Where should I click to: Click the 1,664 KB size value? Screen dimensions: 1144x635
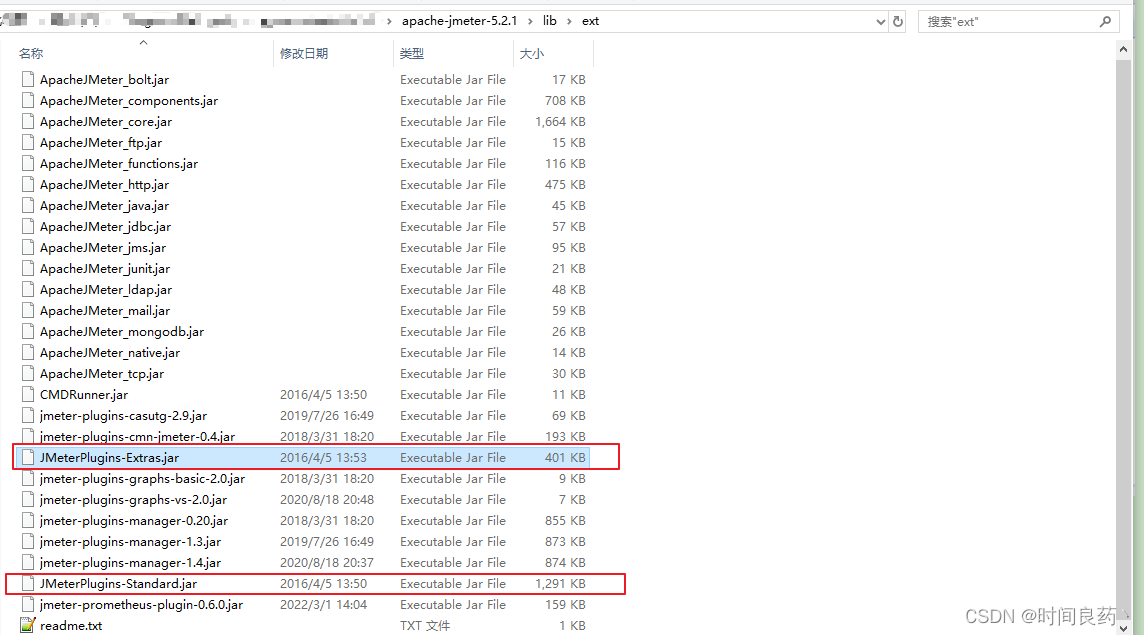click(560, 122)
